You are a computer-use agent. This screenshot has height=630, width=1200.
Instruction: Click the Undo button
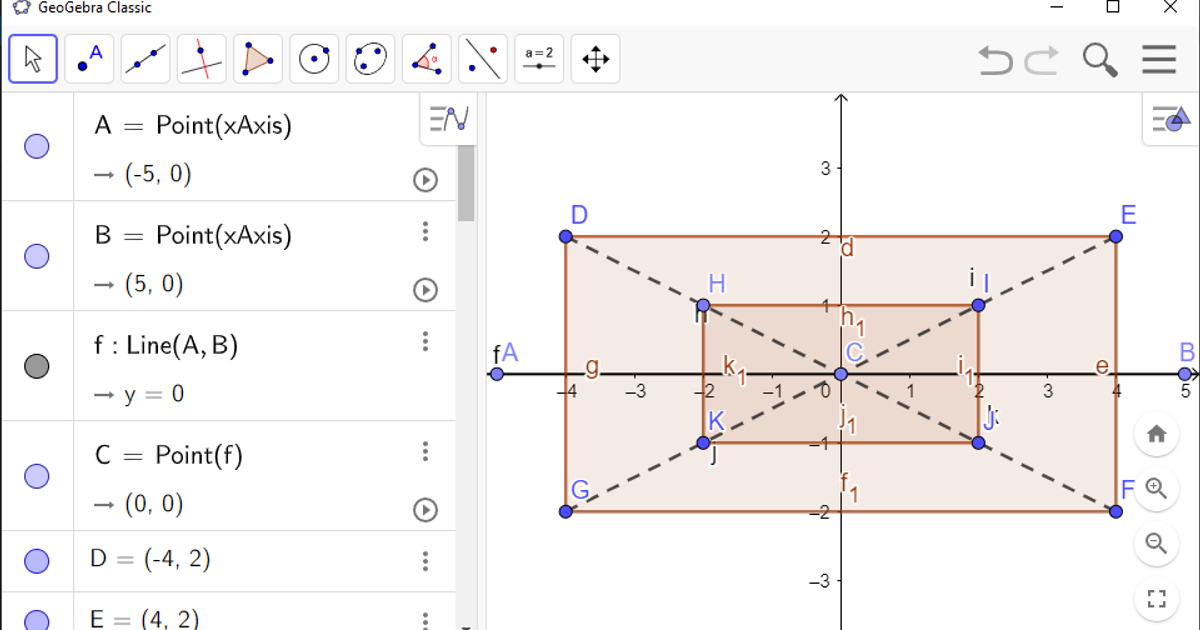993,59
